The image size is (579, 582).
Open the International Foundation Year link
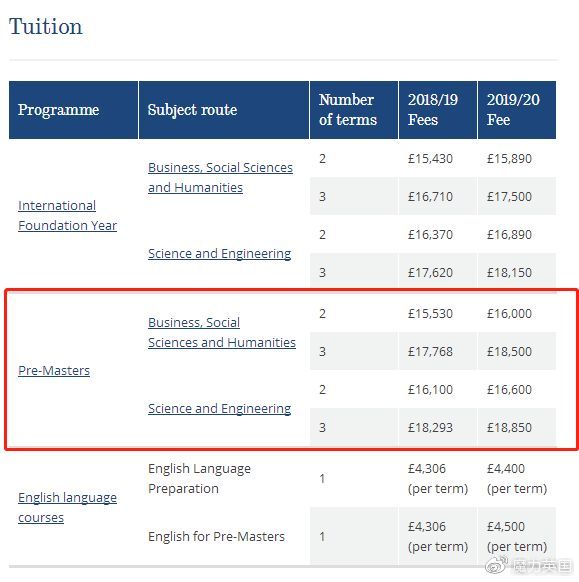(67, 216)
